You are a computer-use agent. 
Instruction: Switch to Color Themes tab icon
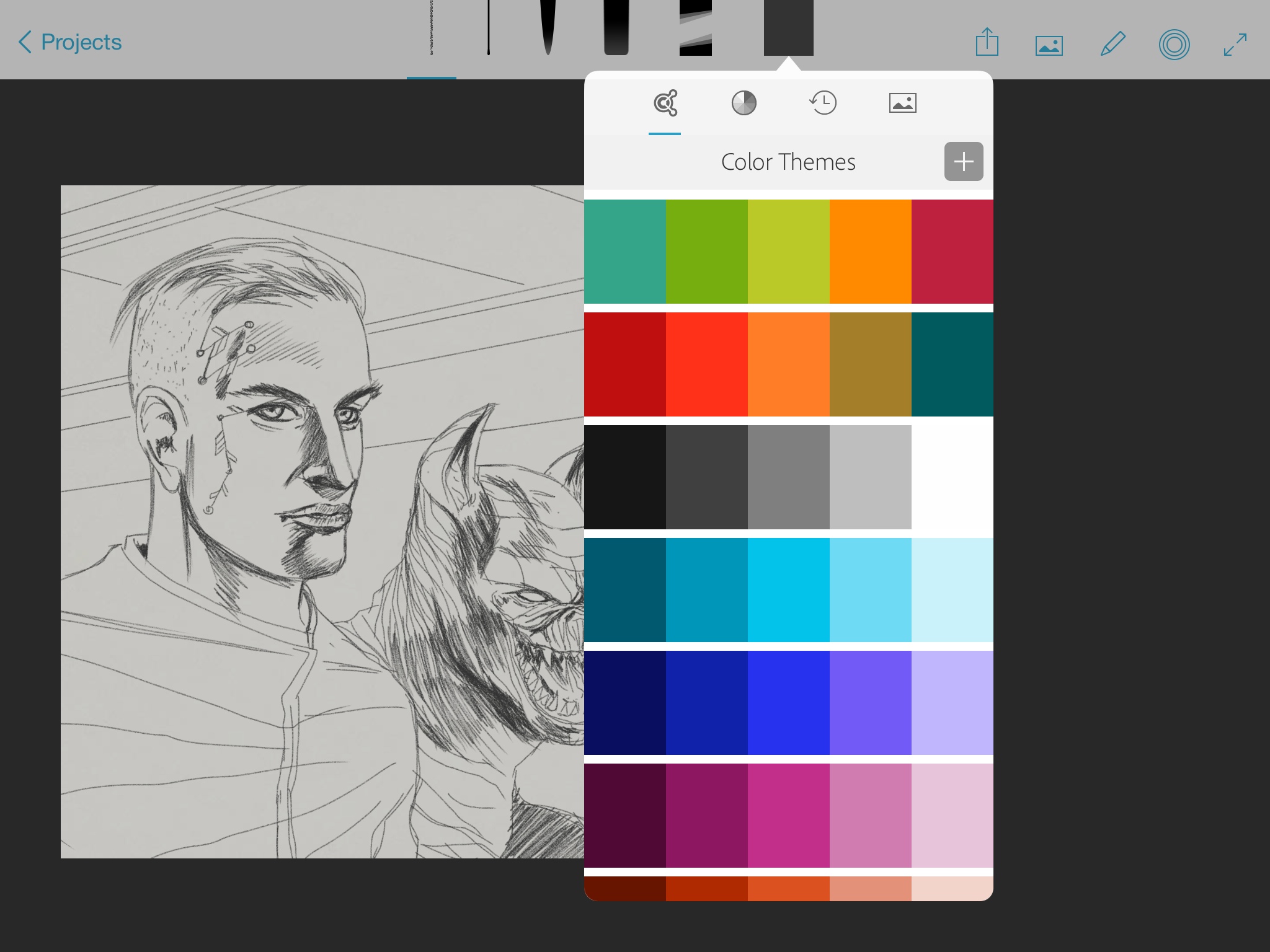665,103
